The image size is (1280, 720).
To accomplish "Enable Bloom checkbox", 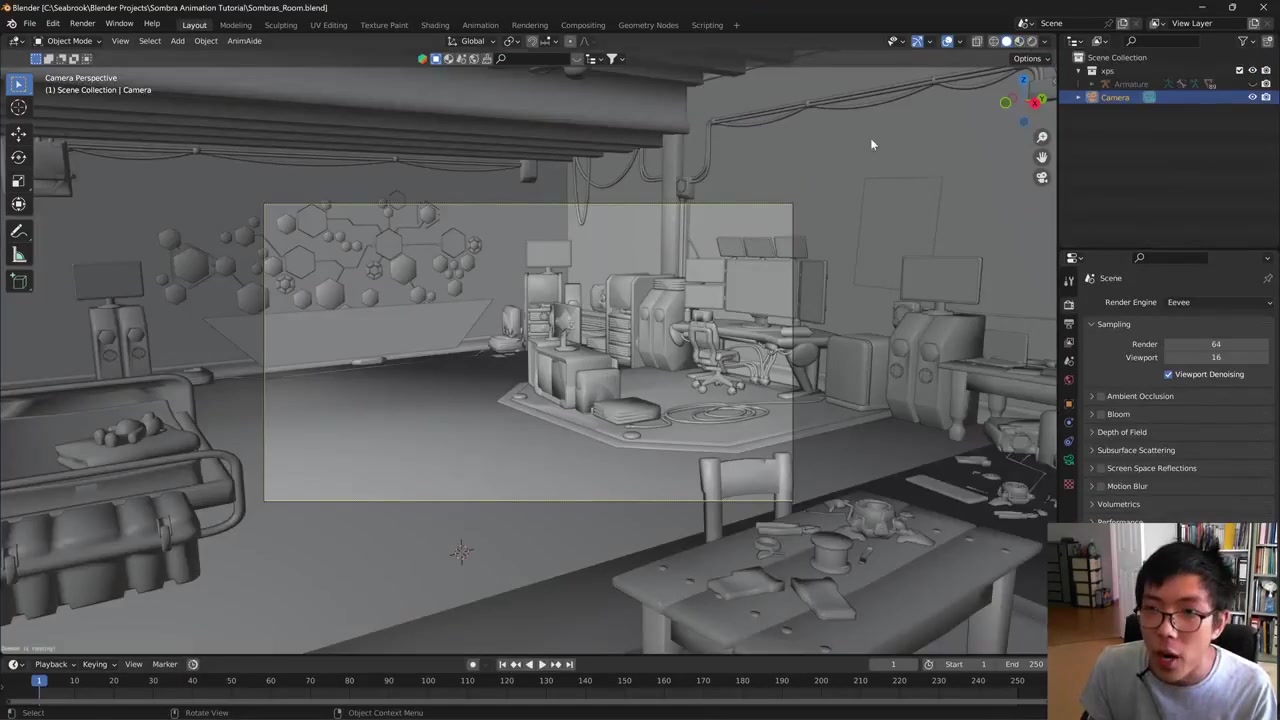I will click(1101, 414).
